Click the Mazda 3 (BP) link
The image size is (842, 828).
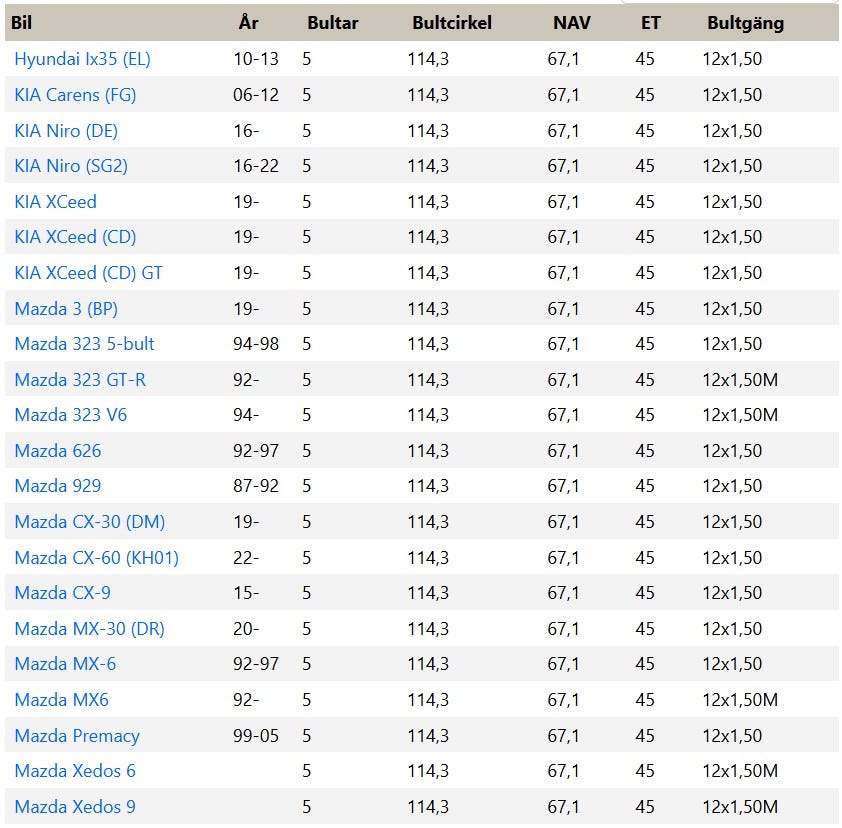(66, 308)
